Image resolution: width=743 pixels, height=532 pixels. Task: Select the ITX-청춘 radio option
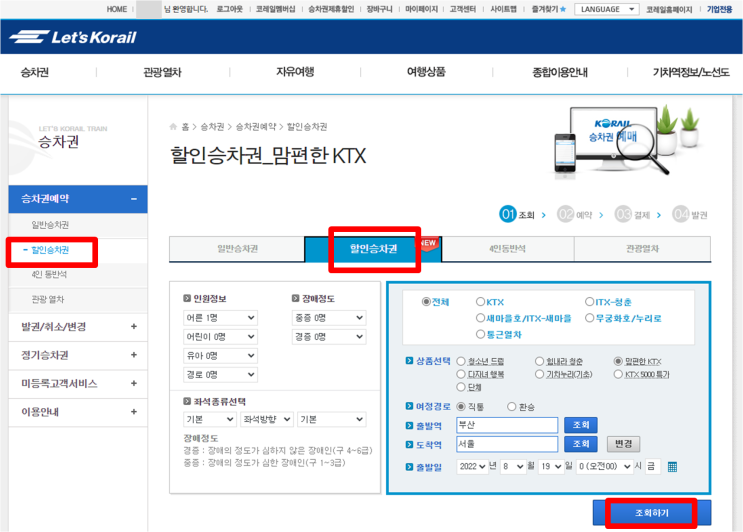point(589,302)
